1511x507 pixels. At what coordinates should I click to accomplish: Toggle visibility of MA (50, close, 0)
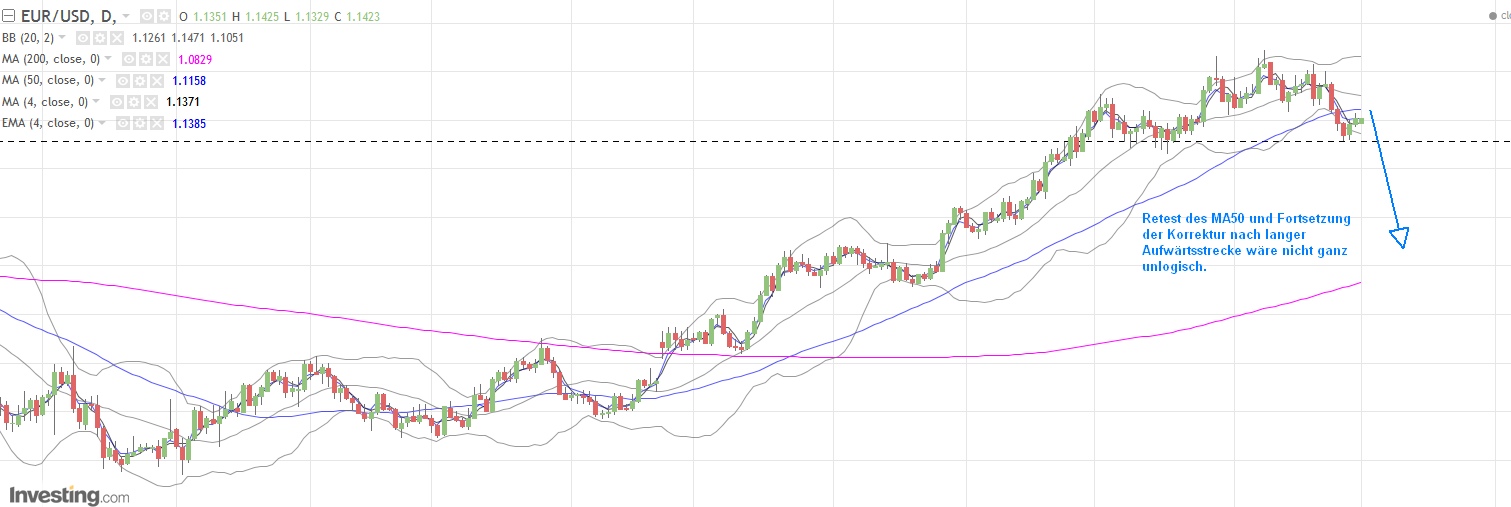tap(120, 80)
